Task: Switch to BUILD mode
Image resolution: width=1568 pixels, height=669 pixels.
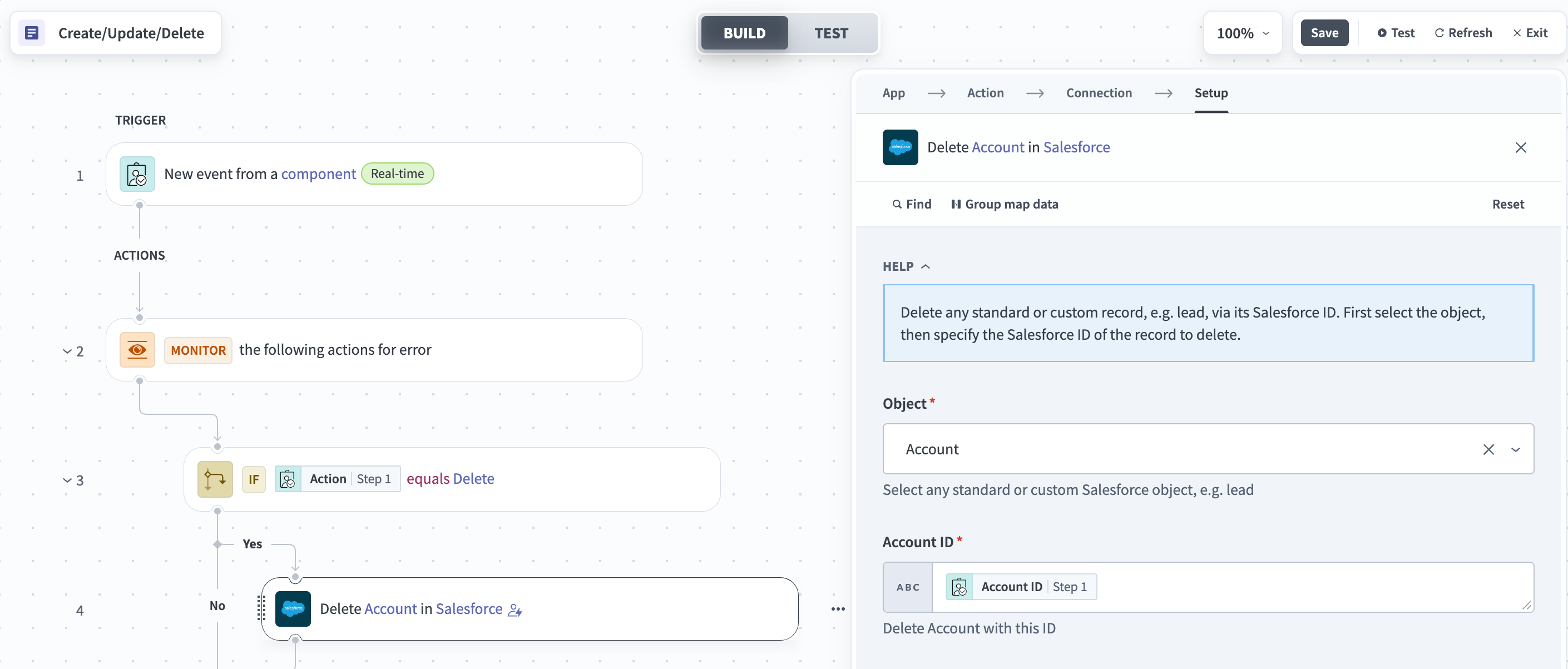Action: pyautogui.click(x=744, y=33)
